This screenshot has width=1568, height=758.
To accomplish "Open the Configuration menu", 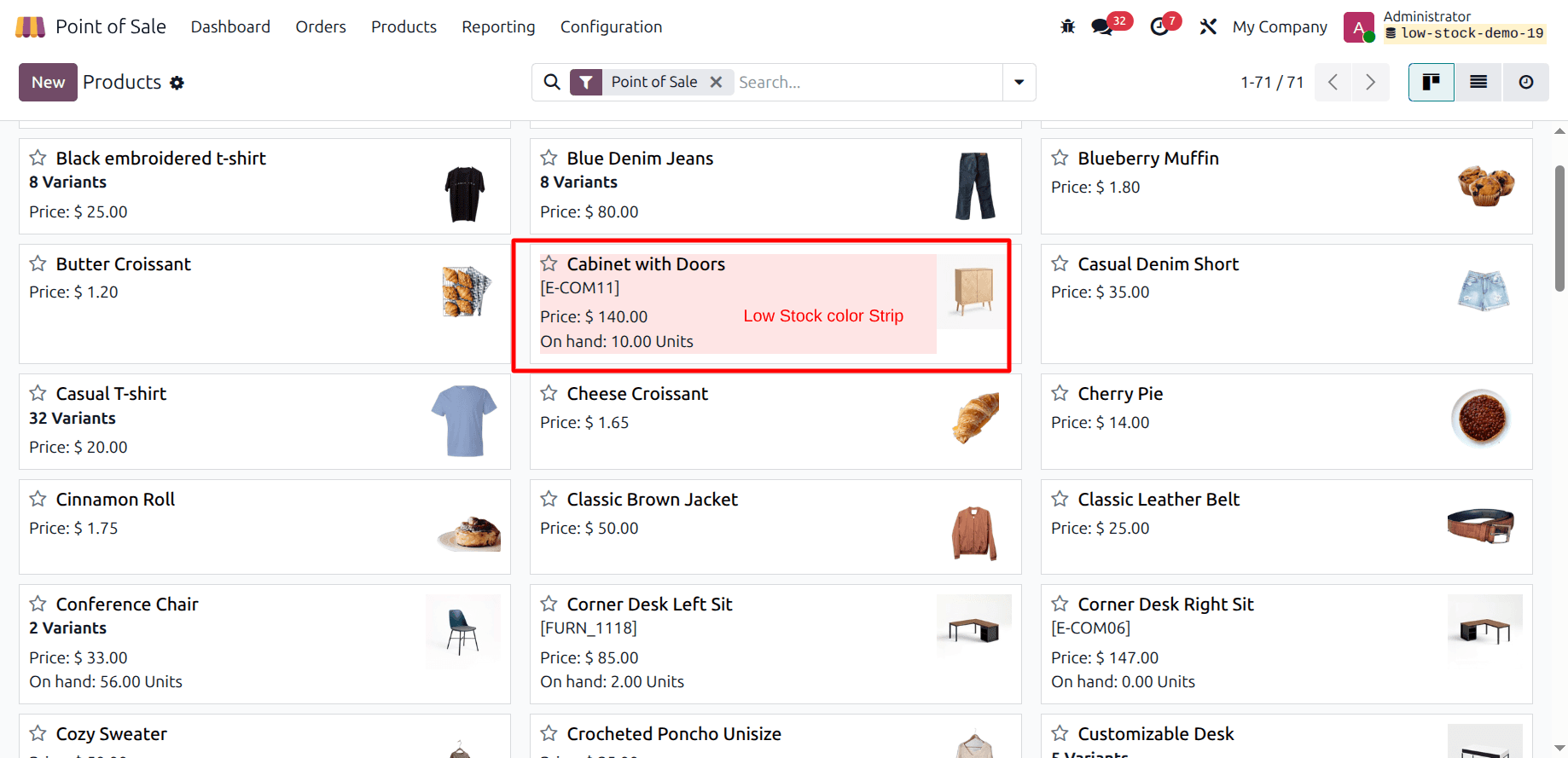I will (611, 26).
